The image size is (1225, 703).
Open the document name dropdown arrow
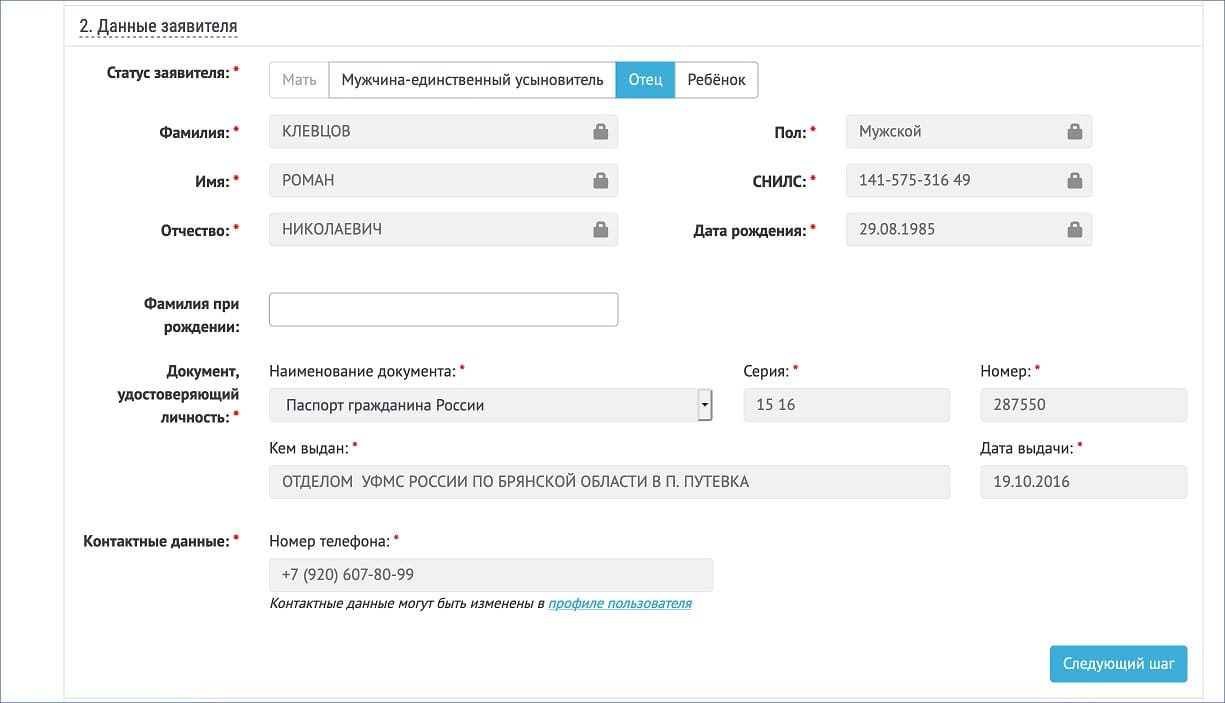click(x=704, y=406)
